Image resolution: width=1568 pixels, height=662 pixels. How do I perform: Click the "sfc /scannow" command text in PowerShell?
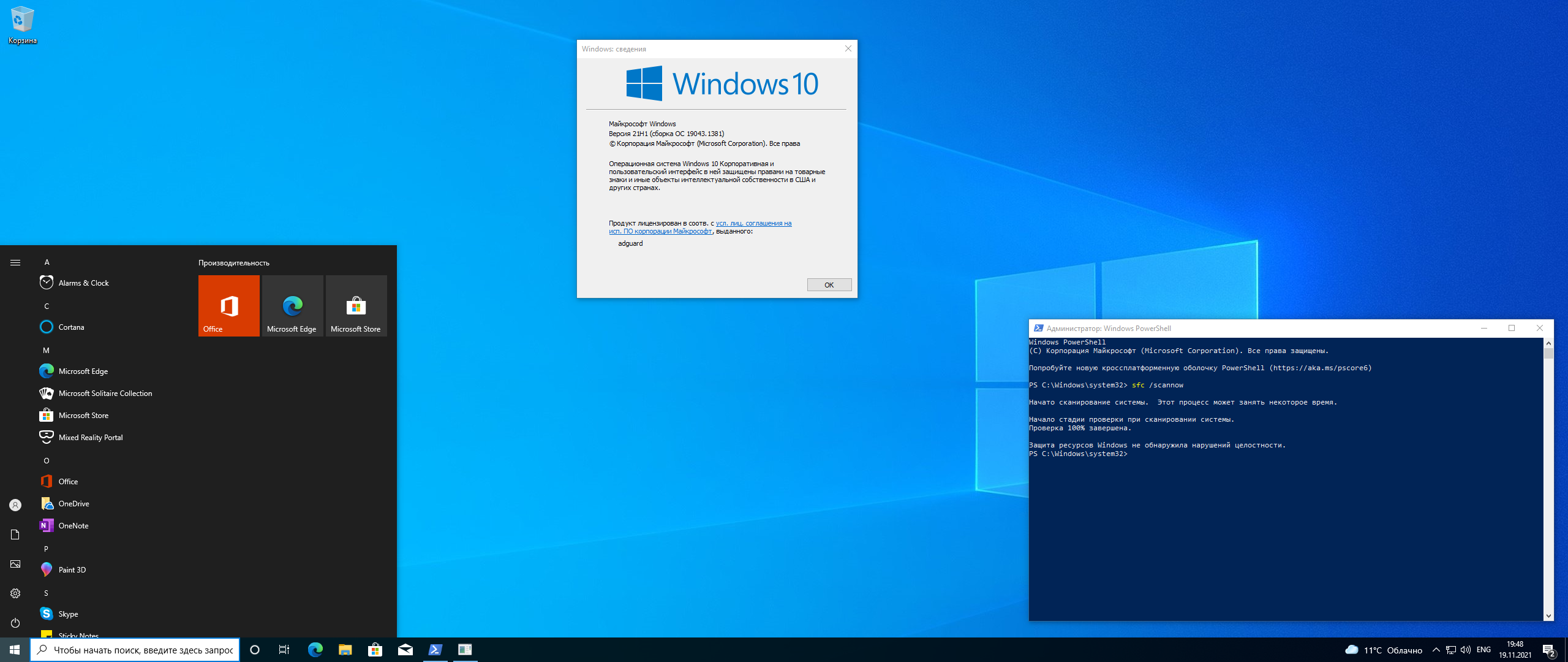[1158, 385]
